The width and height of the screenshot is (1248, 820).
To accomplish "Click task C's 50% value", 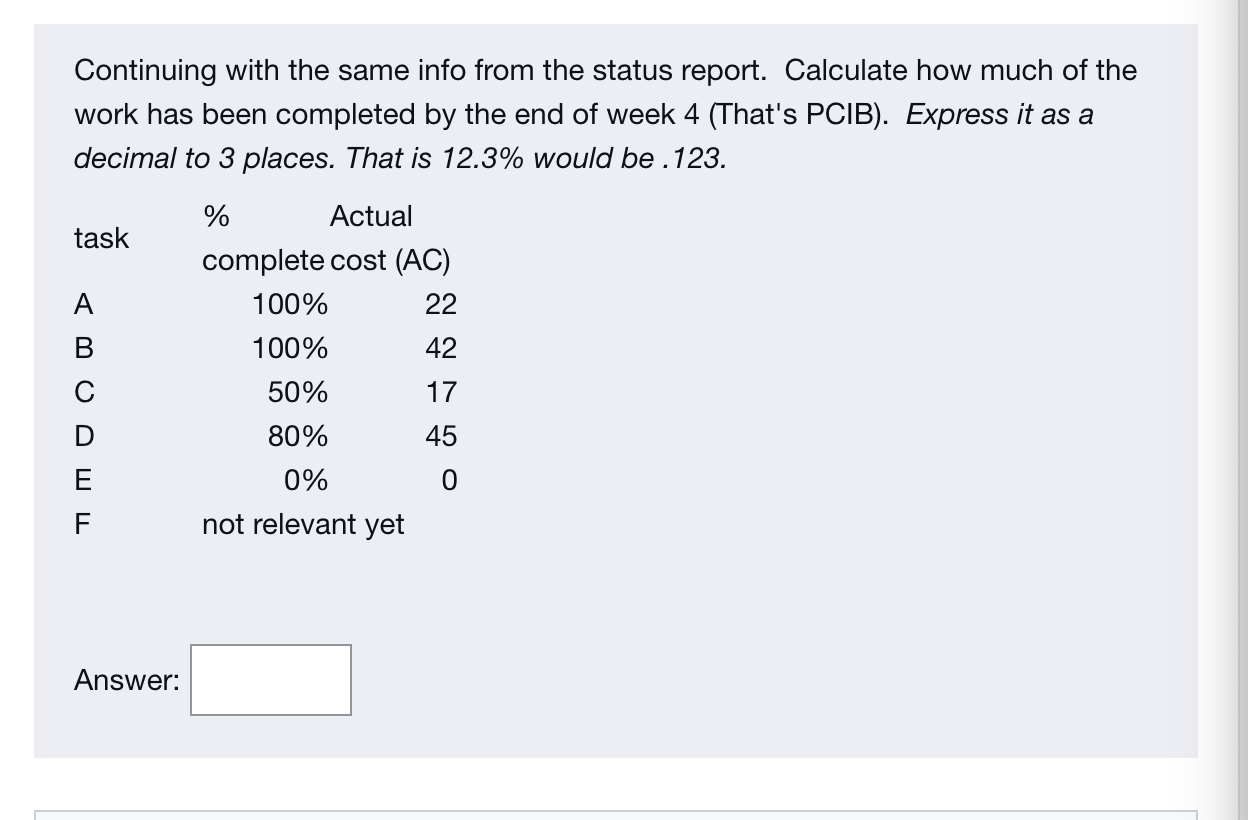I will [x=300, y=392].
